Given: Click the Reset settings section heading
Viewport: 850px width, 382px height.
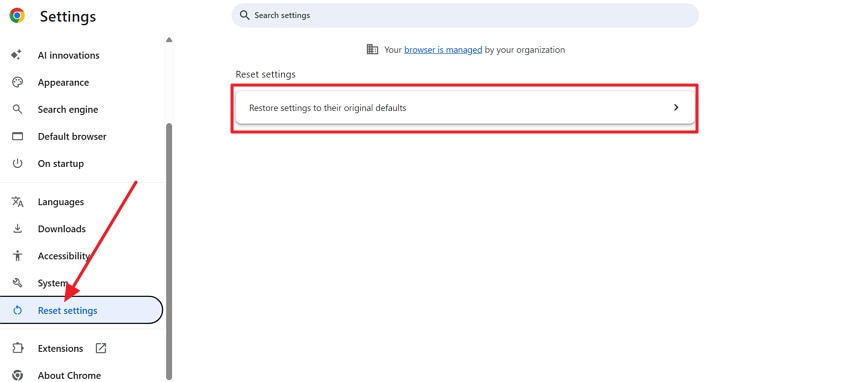Looking at the screenshot, I should [266, 74].
